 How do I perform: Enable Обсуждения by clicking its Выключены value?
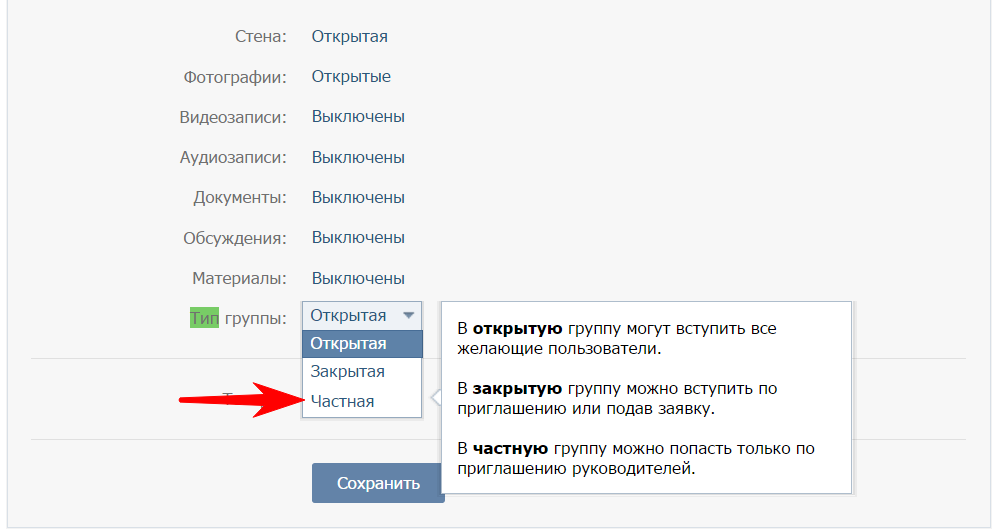pyautogui.click(x=358, y=238)
